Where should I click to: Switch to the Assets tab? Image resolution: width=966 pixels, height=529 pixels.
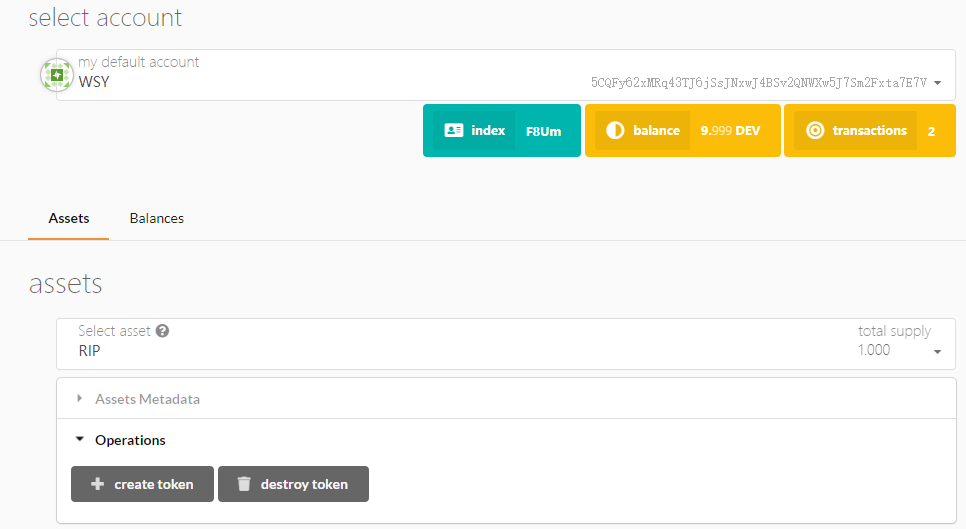point(69,218)
